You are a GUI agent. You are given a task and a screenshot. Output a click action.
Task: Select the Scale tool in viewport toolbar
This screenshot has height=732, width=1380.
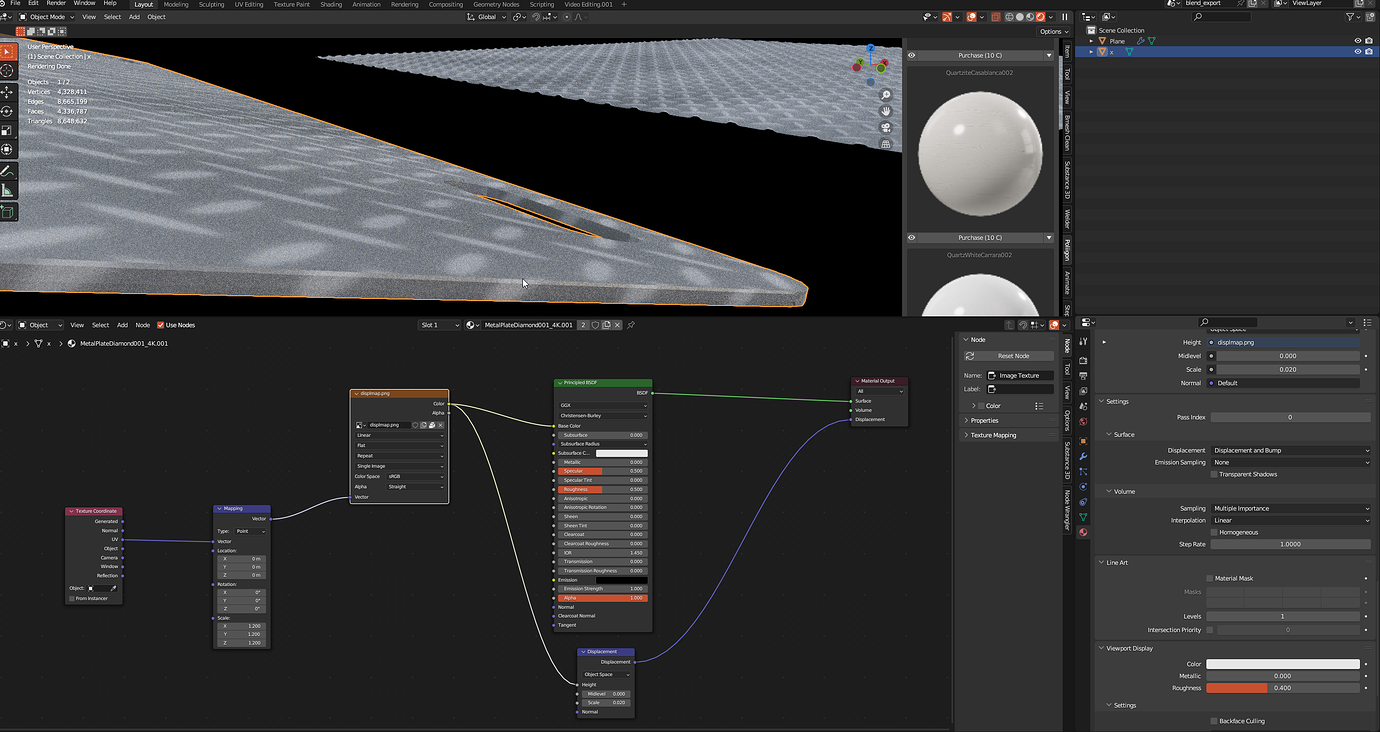click(x=7, y=130)
